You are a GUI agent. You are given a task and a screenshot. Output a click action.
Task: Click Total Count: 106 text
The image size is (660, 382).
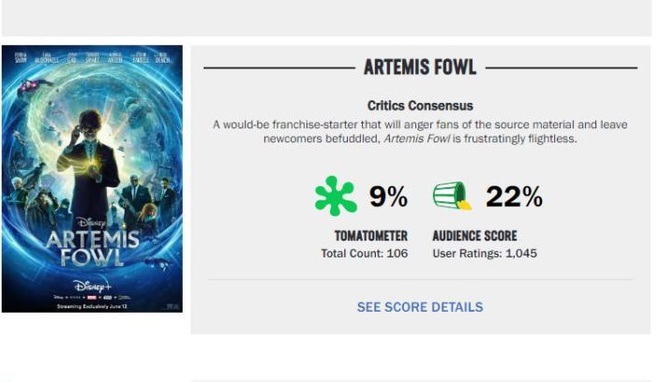click(x=365, y=254)
